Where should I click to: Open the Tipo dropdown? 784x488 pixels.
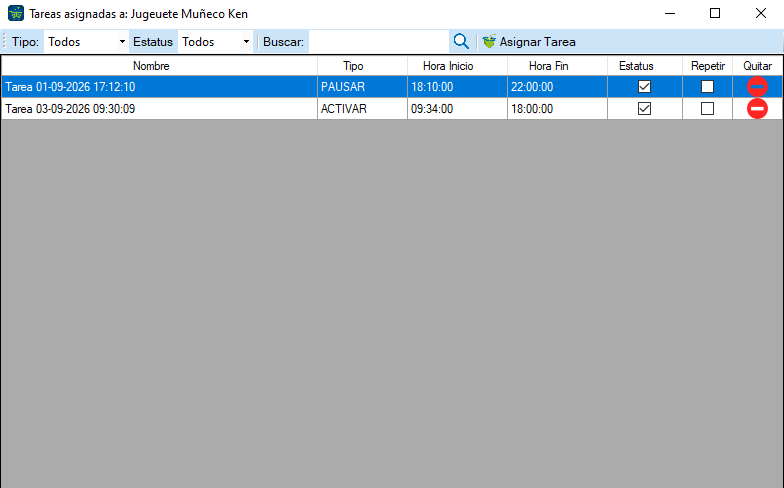(x=86, y=42)
